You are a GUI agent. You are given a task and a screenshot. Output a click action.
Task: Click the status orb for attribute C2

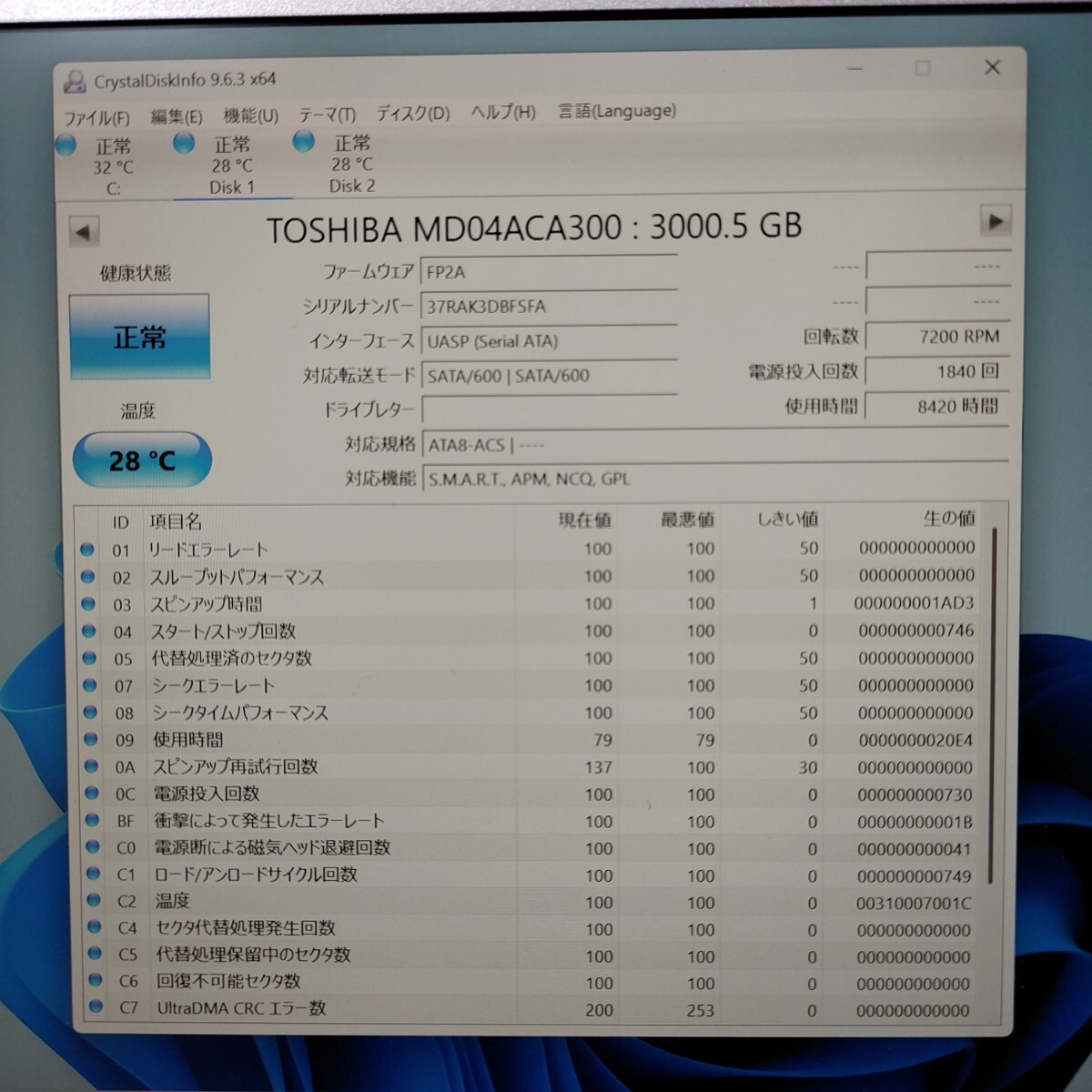pos(94,900)
